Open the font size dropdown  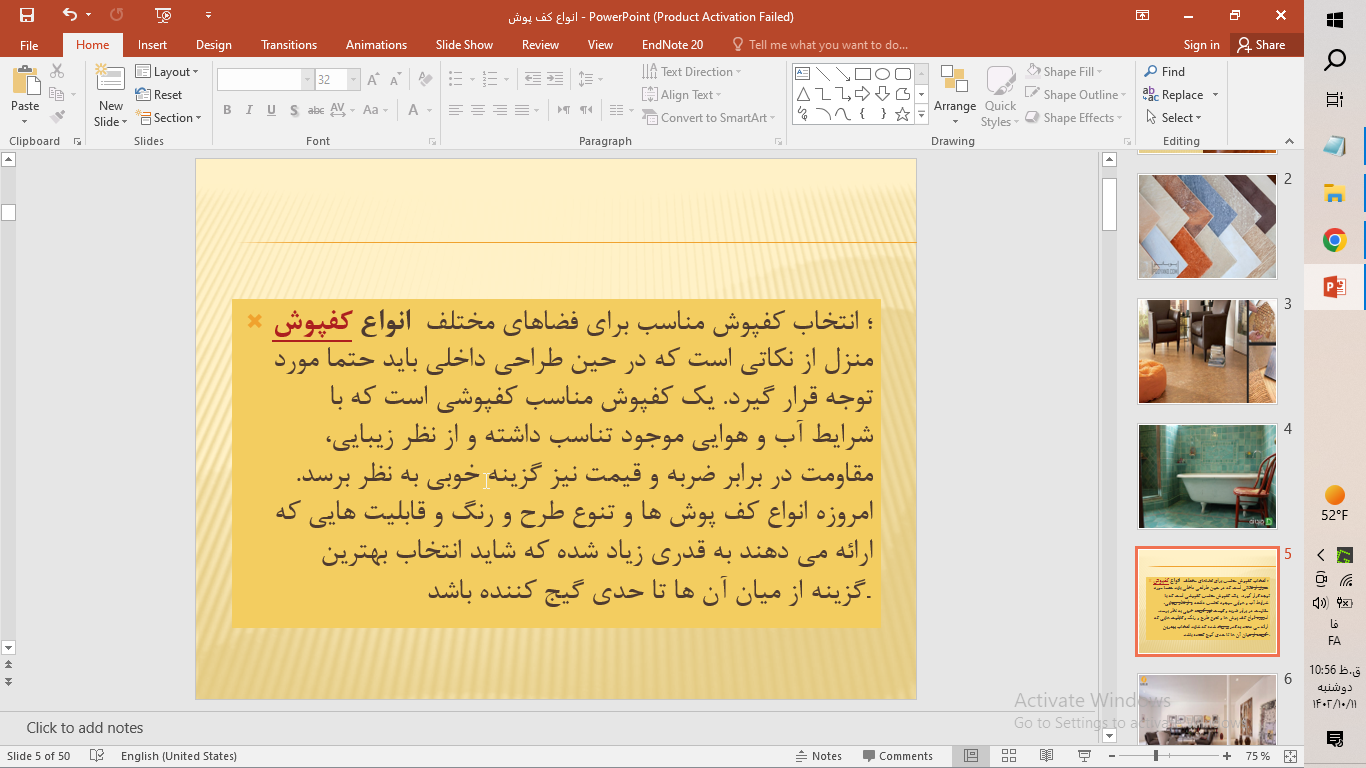tap(353, 80)
